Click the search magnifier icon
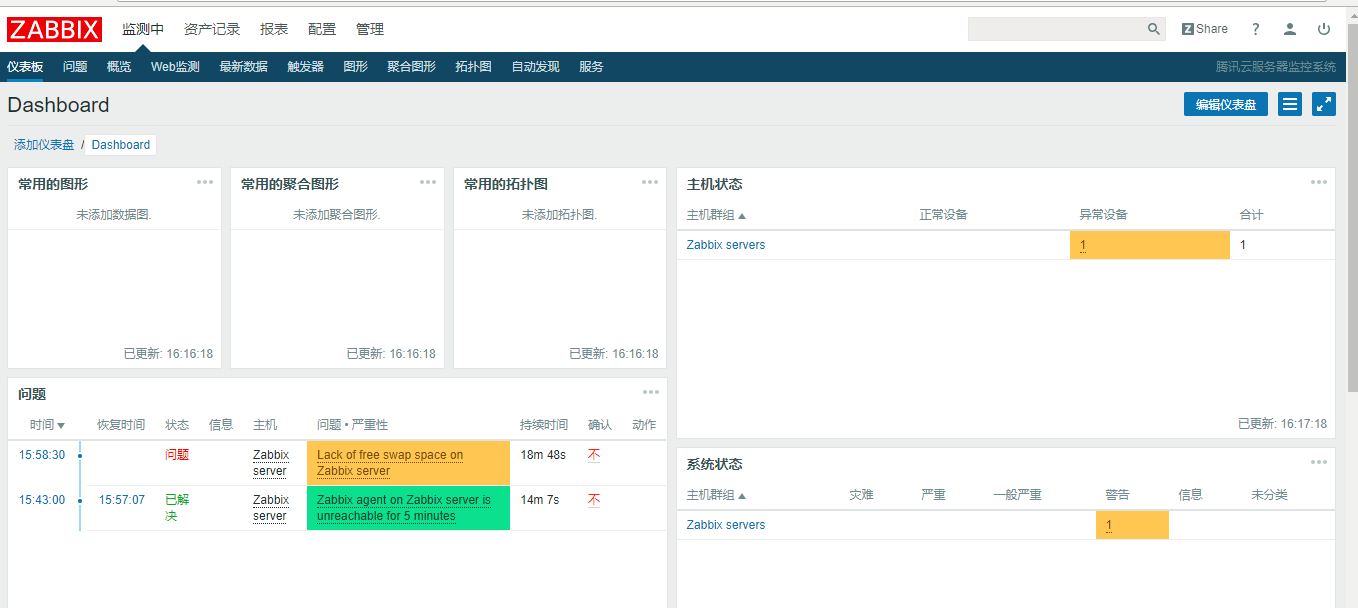Viewport: 1358px width, 608px height. tap(1153, 29)
